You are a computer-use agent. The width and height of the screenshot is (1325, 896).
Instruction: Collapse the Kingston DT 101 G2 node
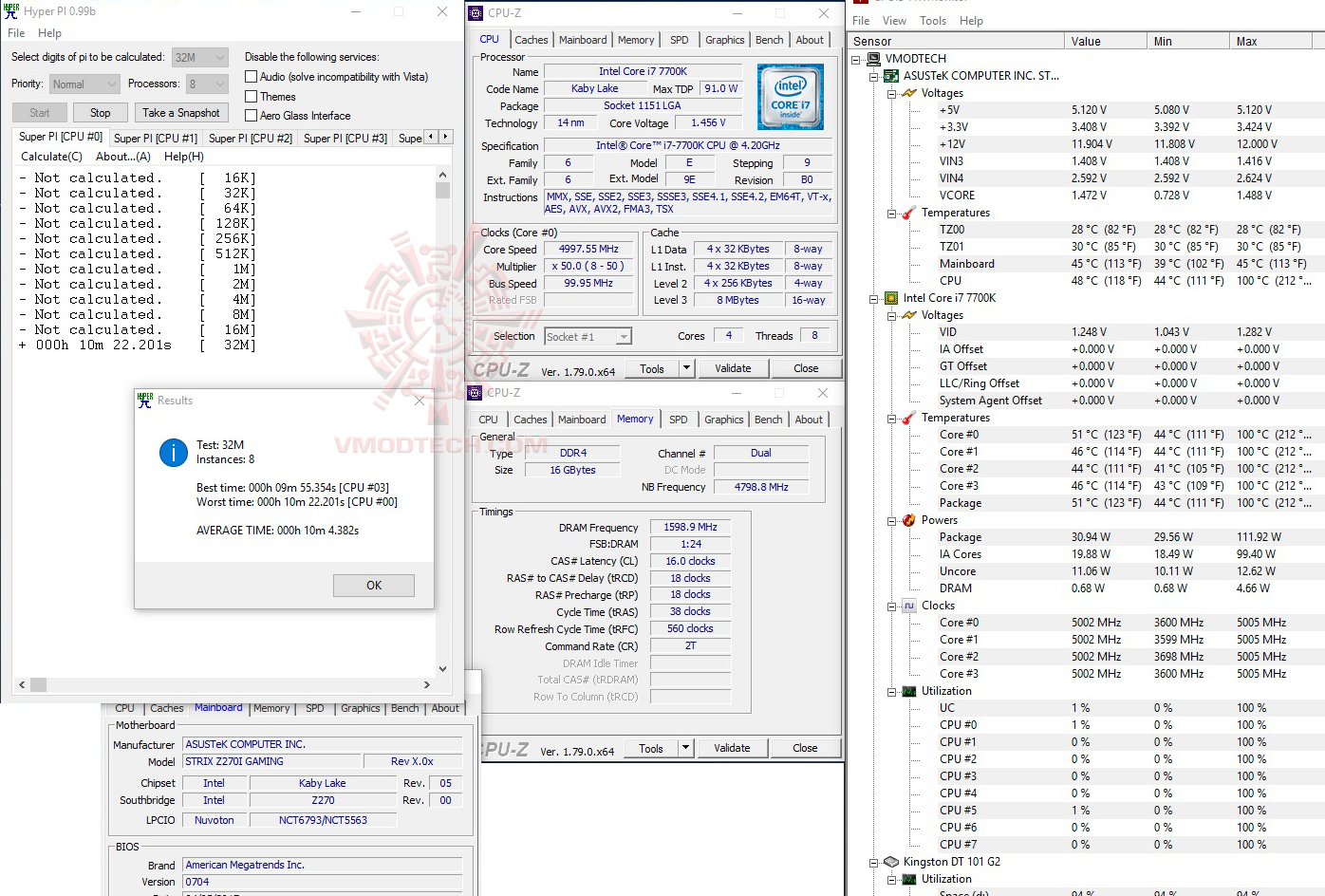tap(873, 862)
